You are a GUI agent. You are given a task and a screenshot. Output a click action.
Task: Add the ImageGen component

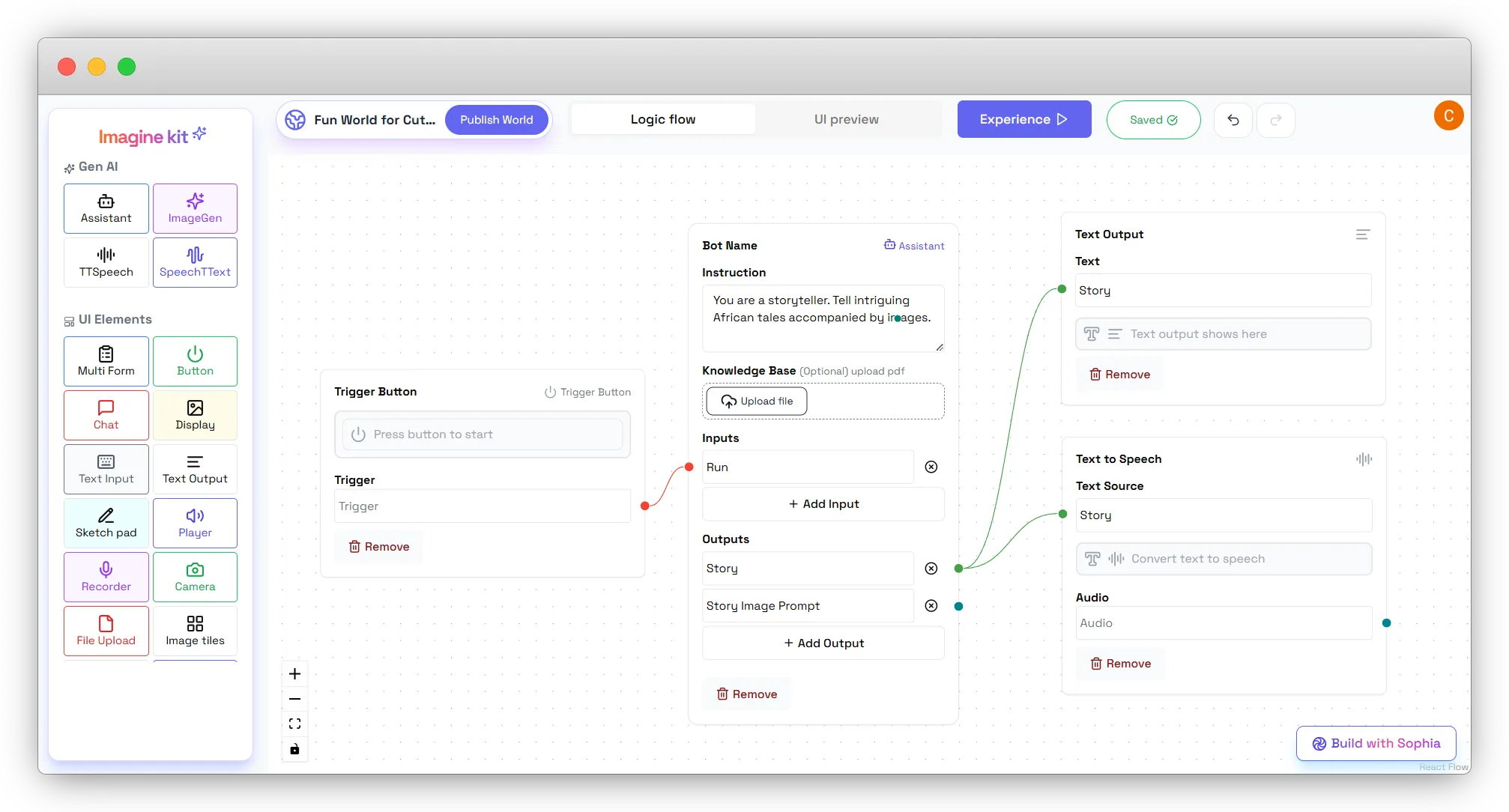click(195, 208)
